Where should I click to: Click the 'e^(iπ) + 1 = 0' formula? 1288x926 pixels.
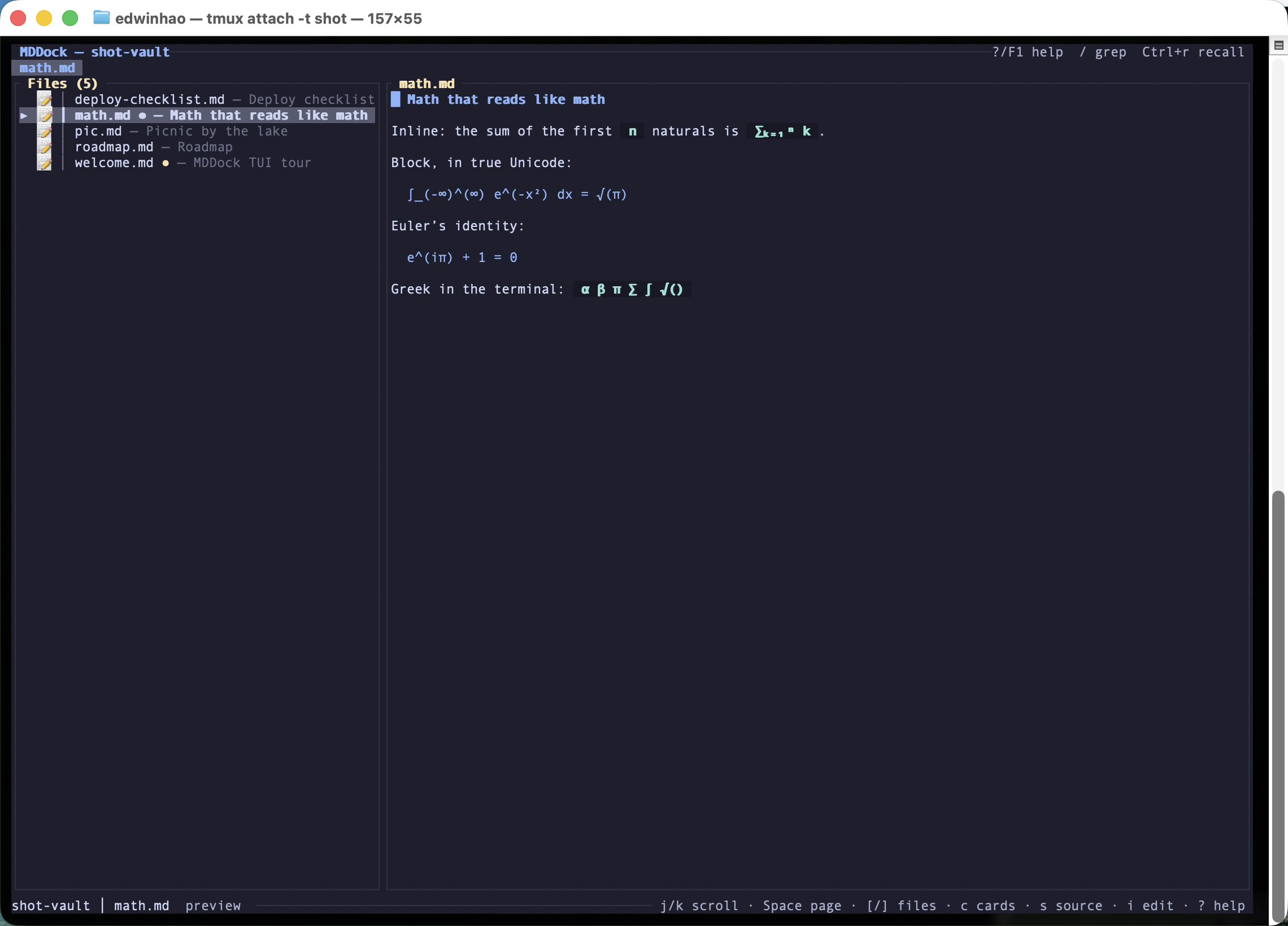462,258
